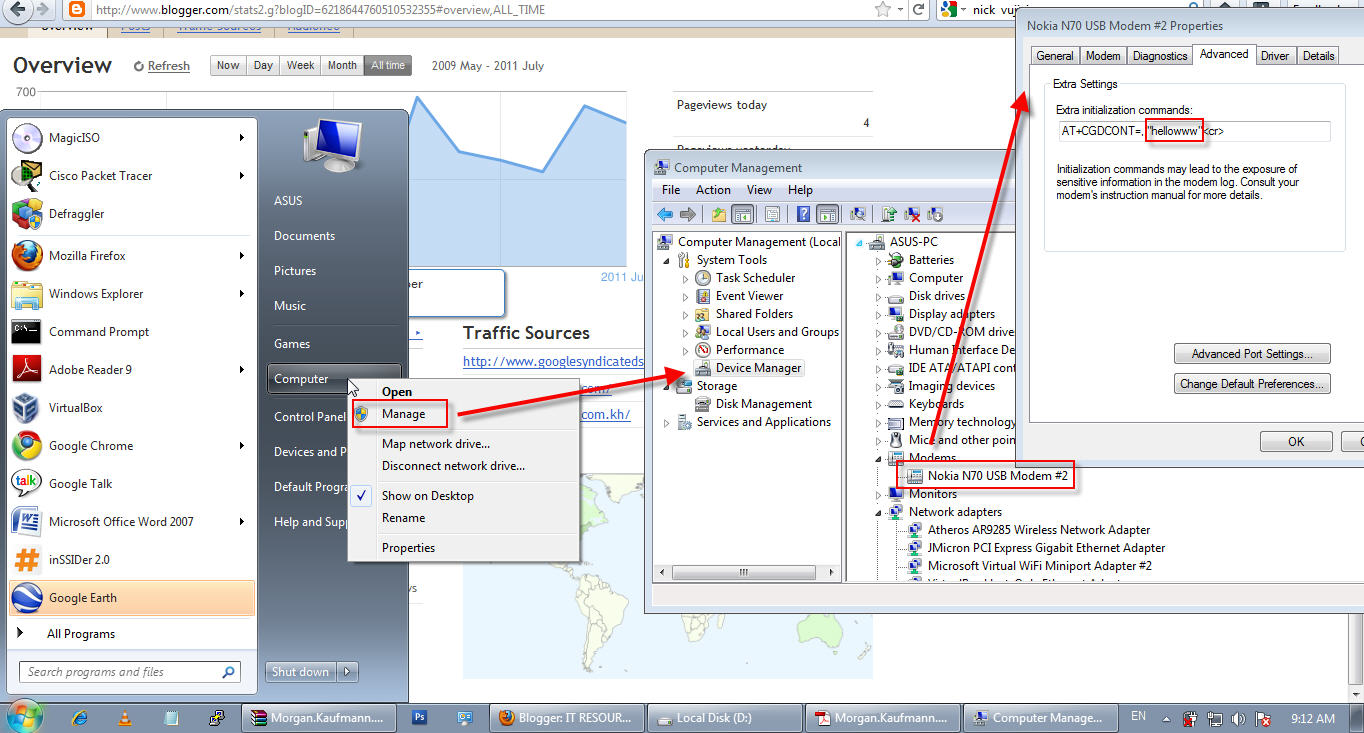This screenshot has height=733, width=1364.
Task: Expand the Event Viewer tree node
Action: click(x=686, y=296)
